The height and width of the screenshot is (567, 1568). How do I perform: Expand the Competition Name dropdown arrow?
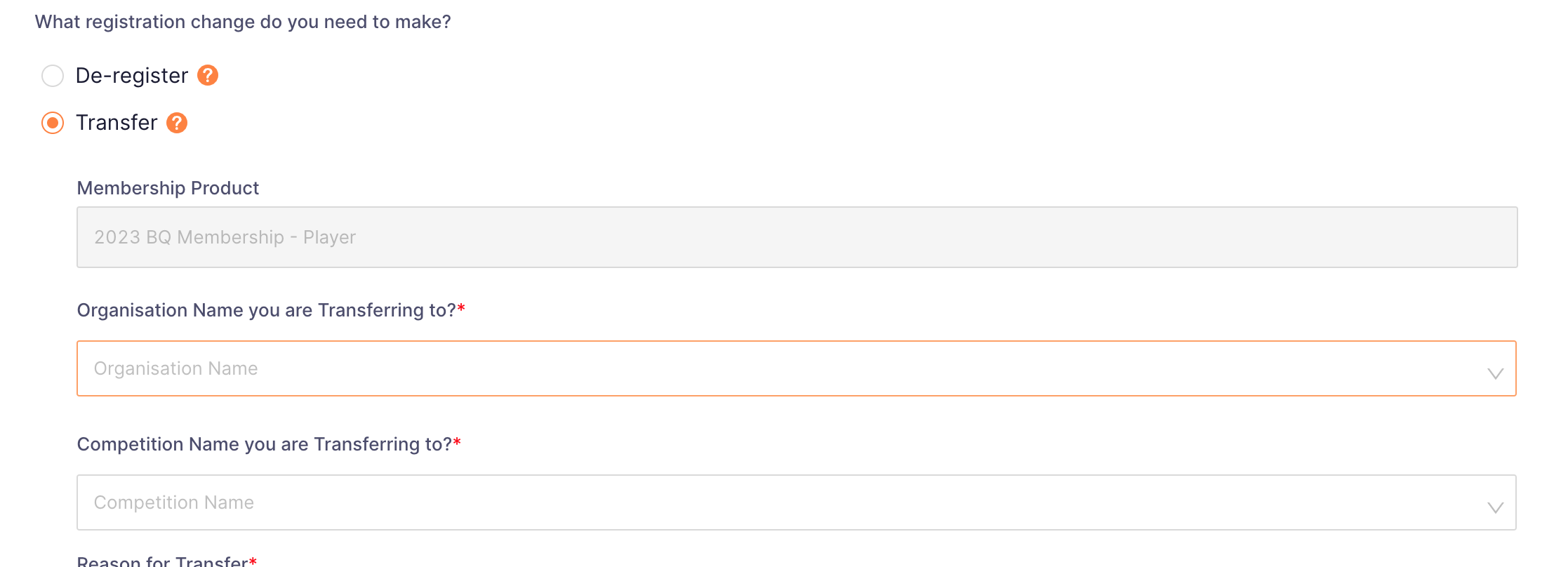click(x=1495, y=507)
